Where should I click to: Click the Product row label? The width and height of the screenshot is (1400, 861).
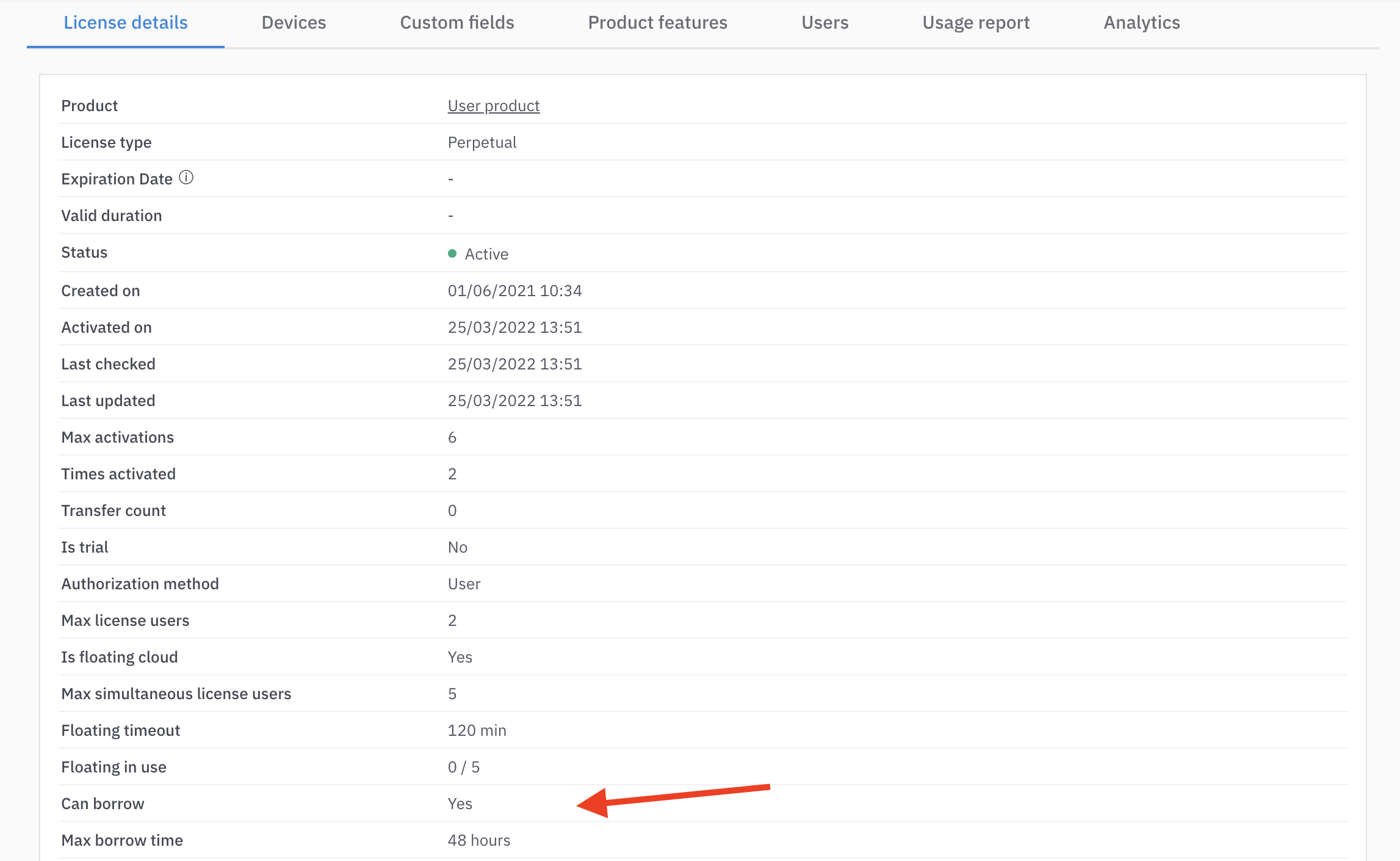(89, 106)
